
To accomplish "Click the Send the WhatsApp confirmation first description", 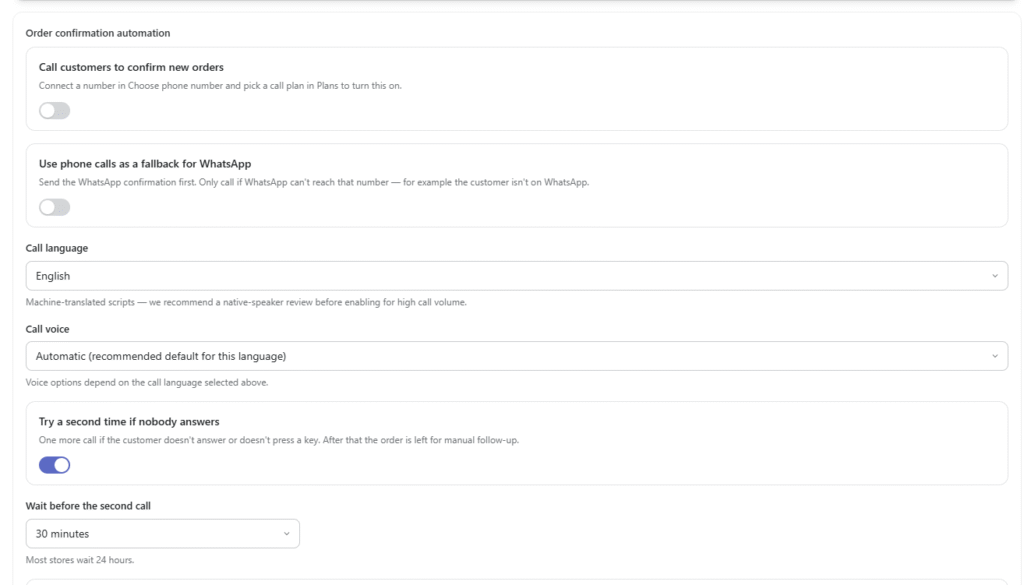I will click(314, 182).
